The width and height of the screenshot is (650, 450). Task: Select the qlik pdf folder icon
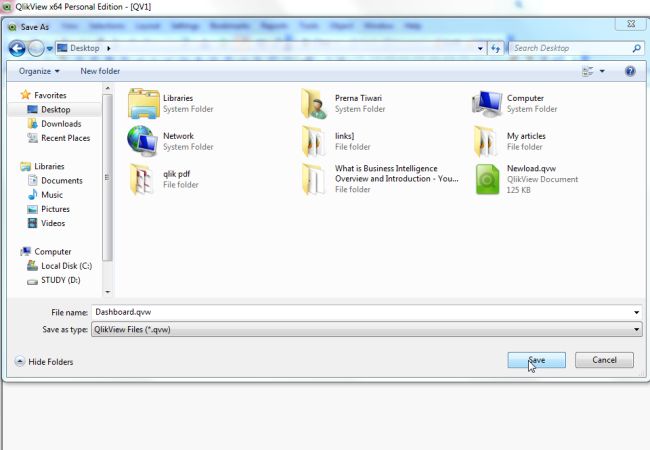[141, 179]
